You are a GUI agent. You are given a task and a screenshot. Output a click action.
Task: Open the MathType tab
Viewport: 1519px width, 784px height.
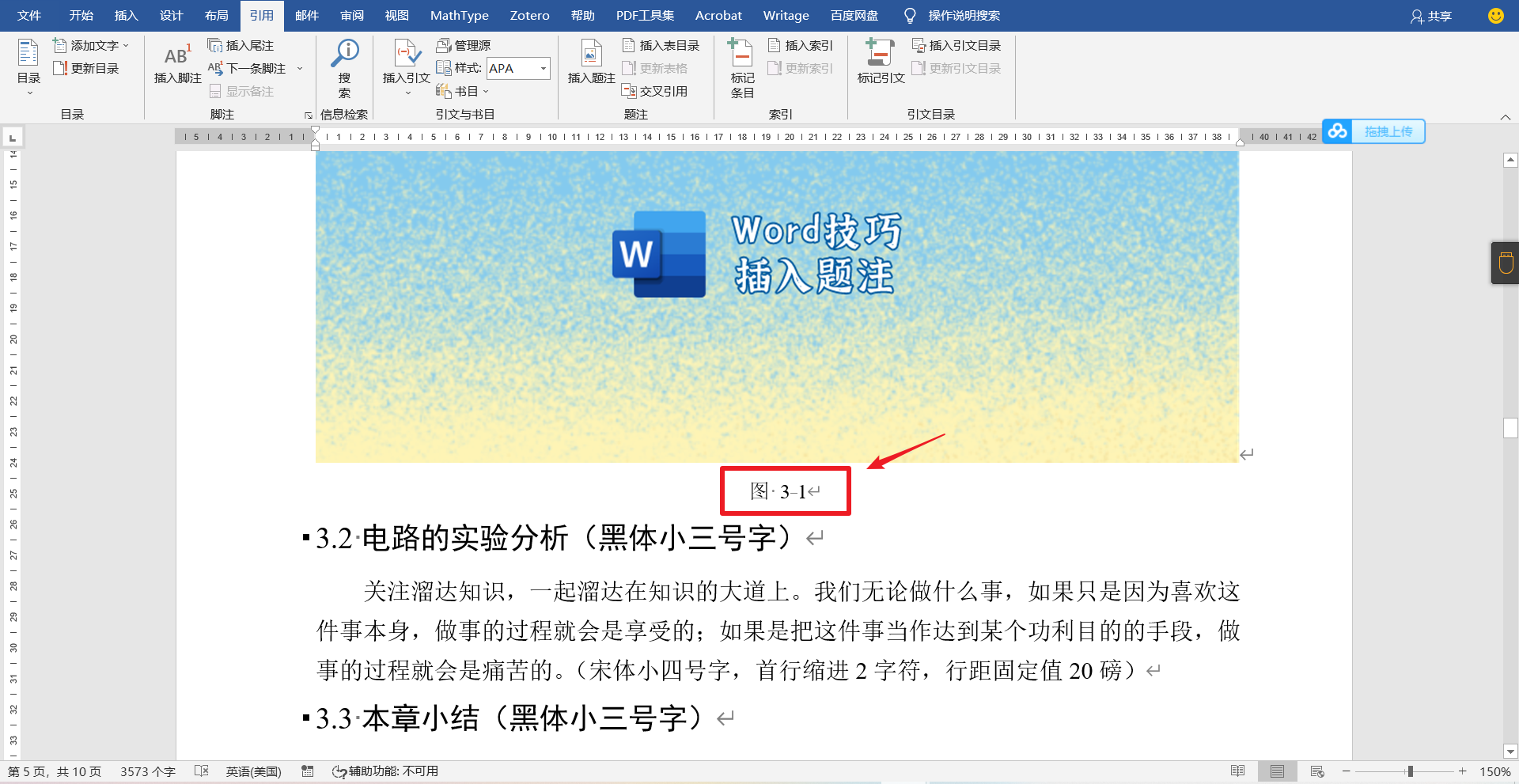460,16
